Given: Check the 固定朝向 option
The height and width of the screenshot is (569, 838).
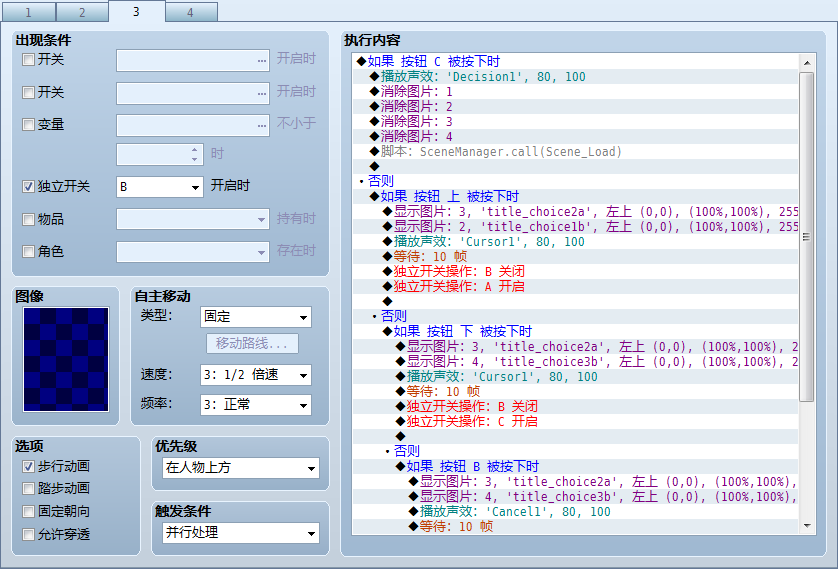Looking at the screenshot, I should coord(28,511).
